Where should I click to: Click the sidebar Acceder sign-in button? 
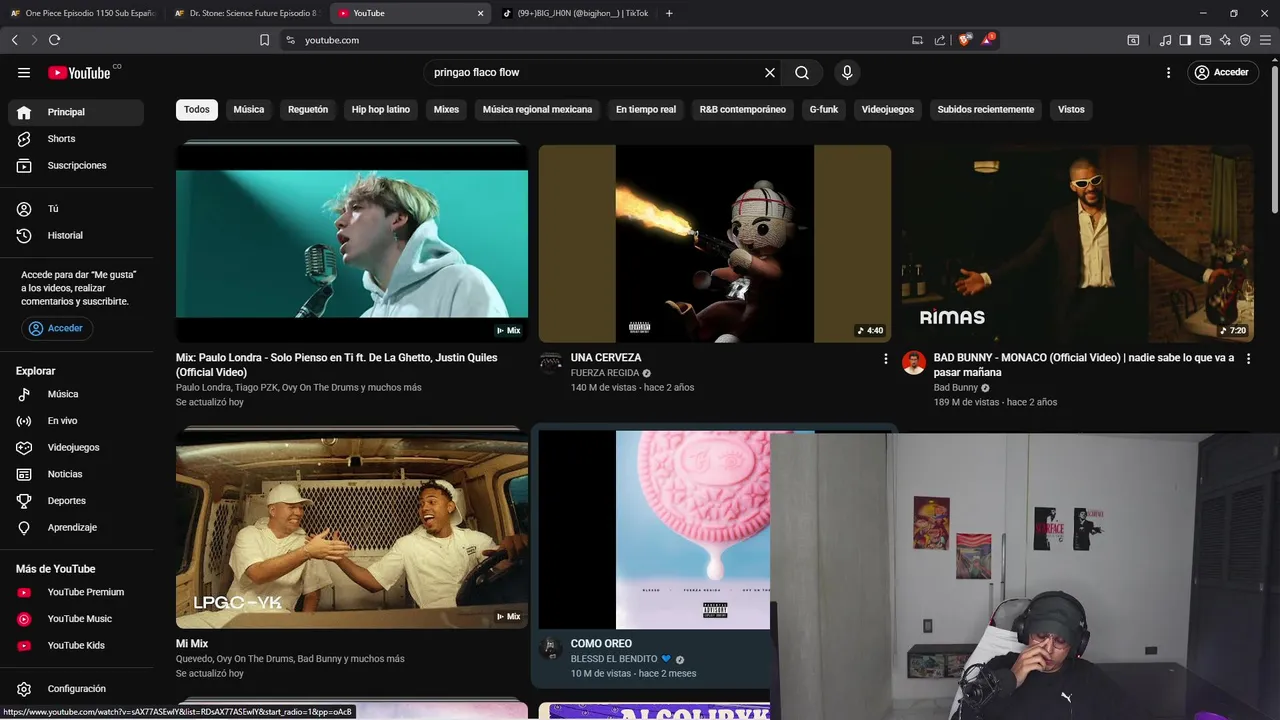tap(57, 328)
